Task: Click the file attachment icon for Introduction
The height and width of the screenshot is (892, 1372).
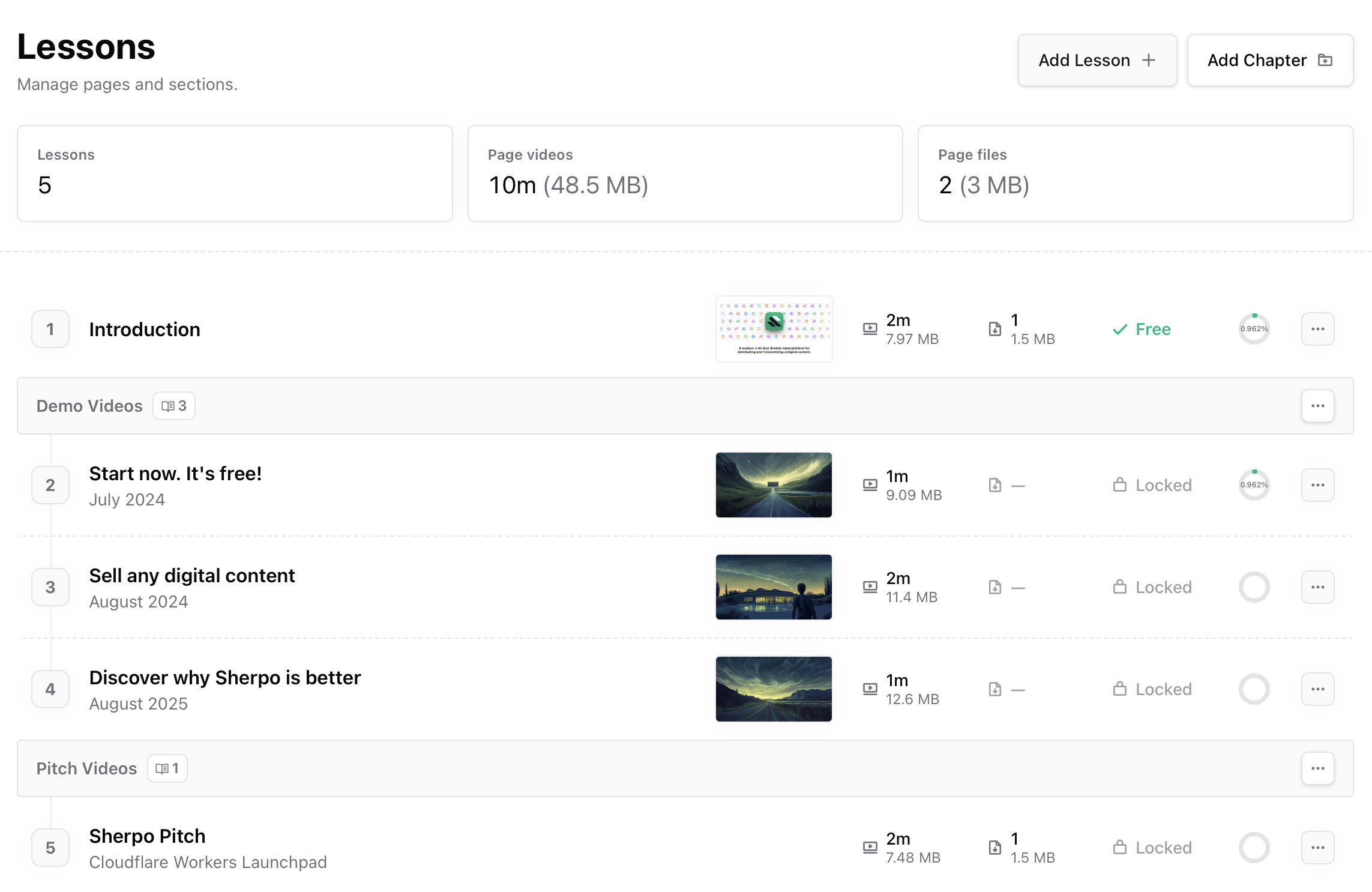Action: coord(996,328)
